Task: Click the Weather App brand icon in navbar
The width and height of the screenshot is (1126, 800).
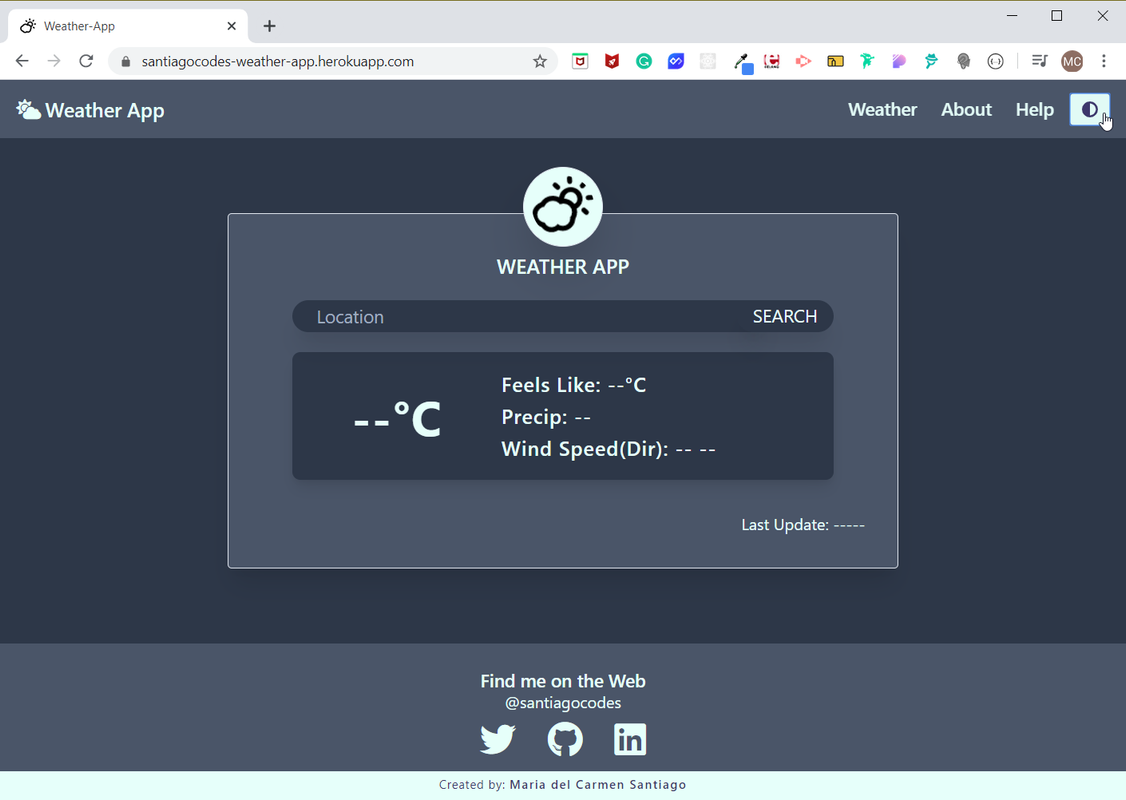Action: click(x=28, y=108)
